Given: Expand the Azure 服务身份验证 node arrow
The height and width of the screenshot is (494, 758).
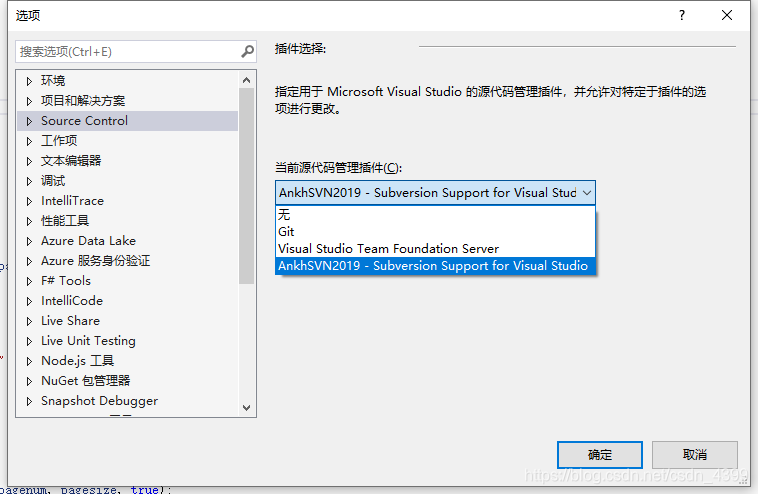Looking at the screenshot, I should (x=29, y=261).
